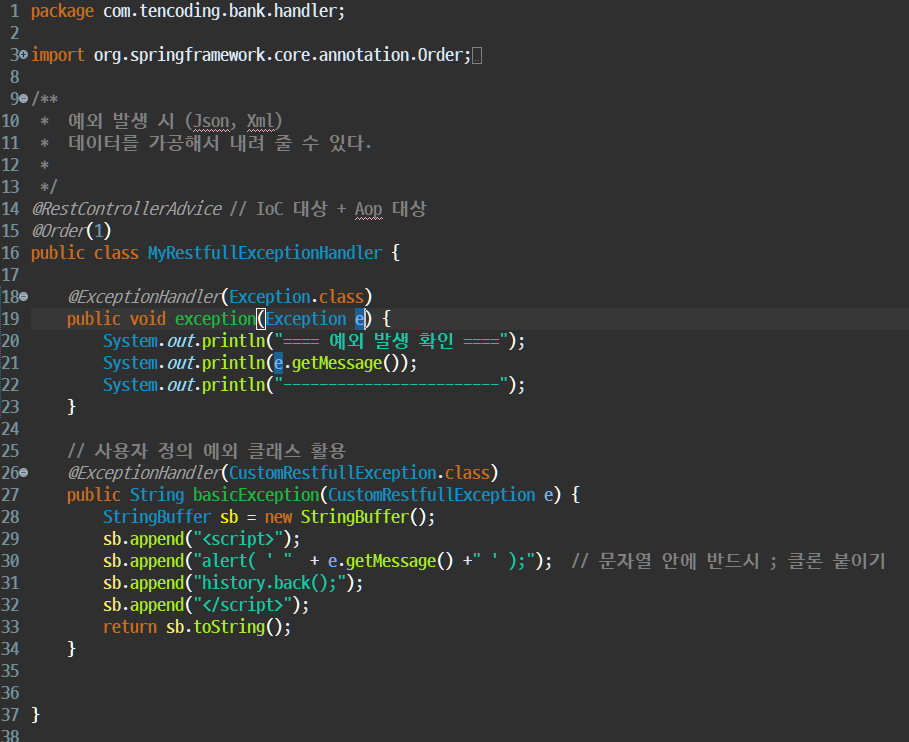
Task: Click StringBuffer type declaration on line 28
Action: point(157,517)
